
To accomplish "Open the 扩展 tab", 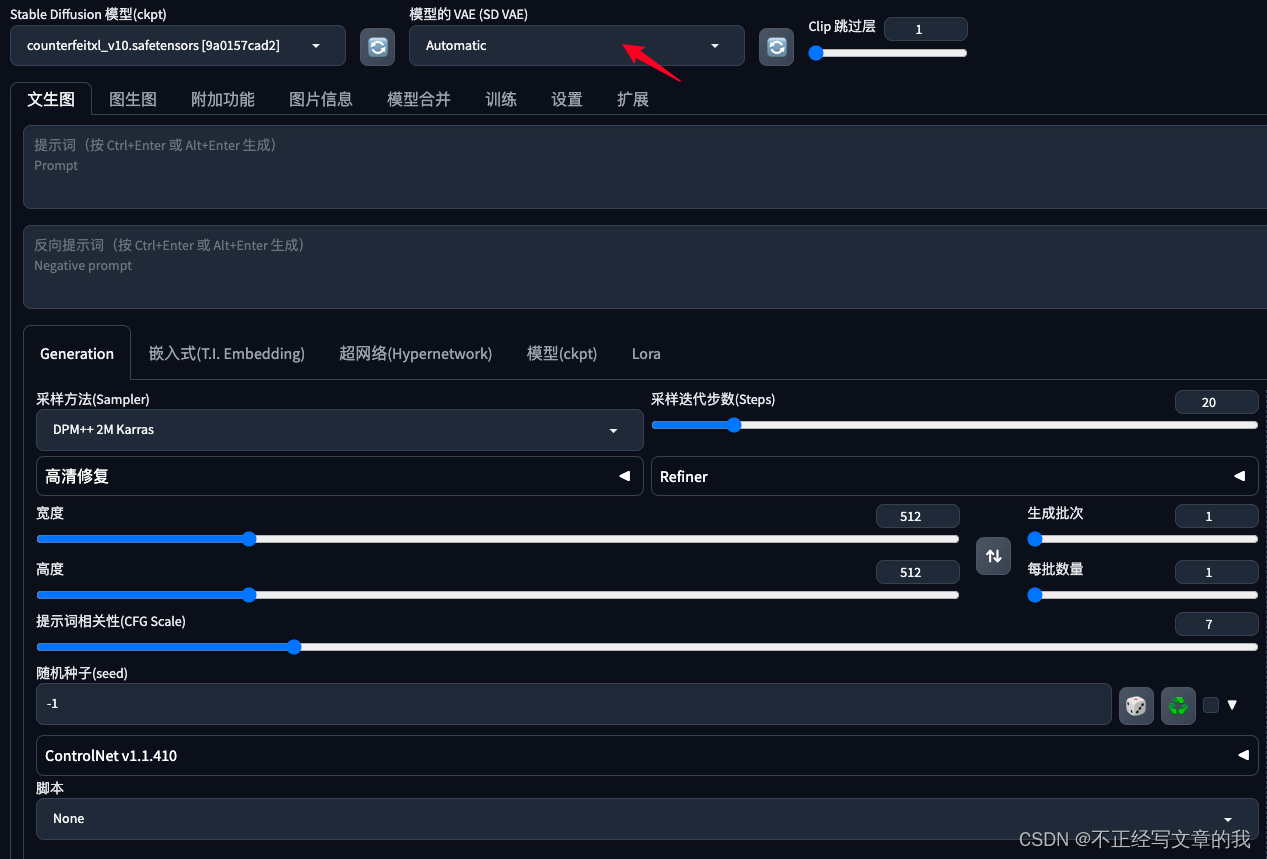I will pos(633,99).
